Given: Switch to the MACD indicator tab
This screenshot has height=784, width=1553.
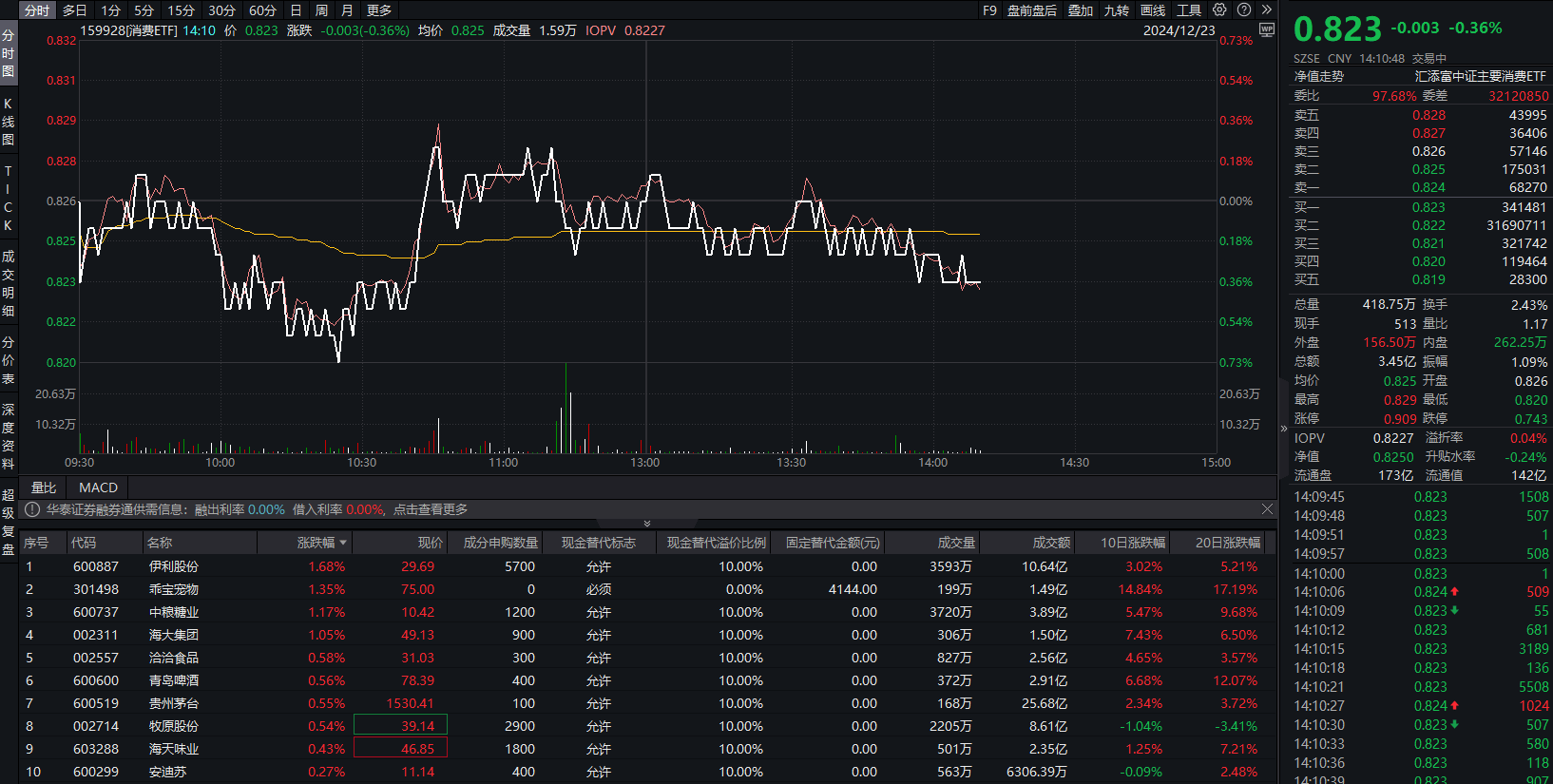Looking at the screenshot, I should click(98, 488).
